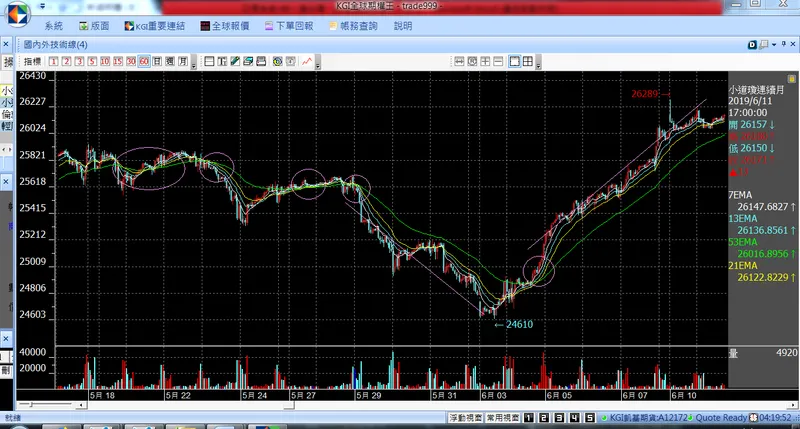Open the 帳務查詢 menu
The width and height of the screenshot is (800, 429).
point(353,26)
